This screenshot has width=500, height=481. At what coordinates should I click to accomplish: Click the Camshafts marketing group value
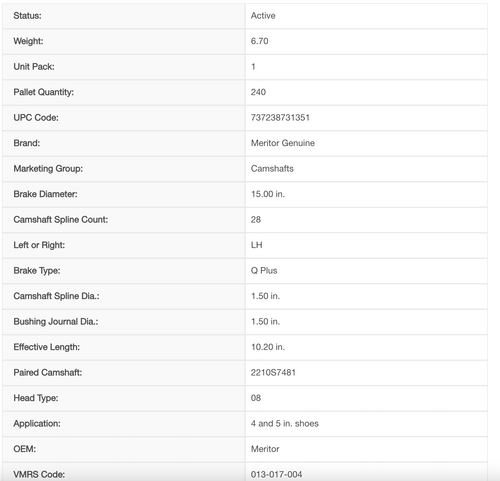pos(272,169)
